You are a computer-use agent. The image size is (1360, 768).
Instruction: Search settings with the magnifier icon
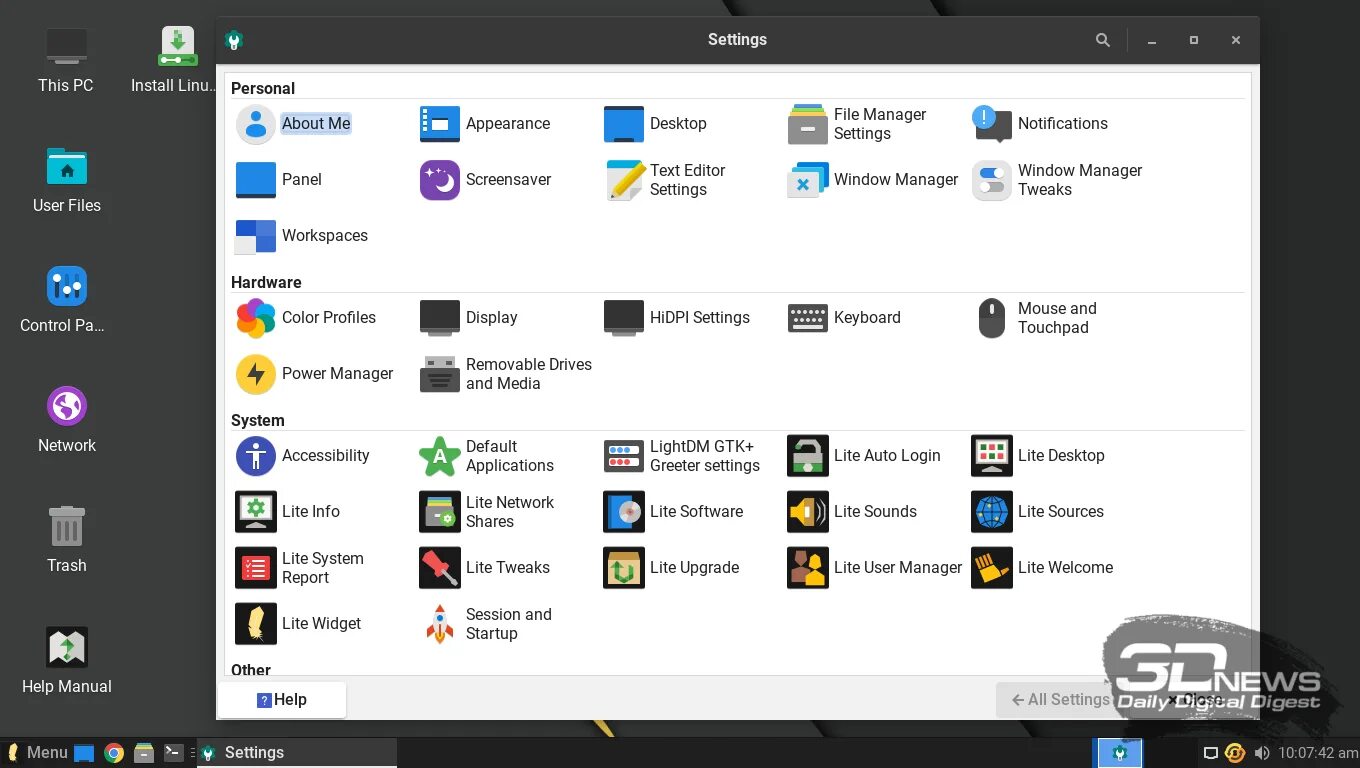point(1102,40)
